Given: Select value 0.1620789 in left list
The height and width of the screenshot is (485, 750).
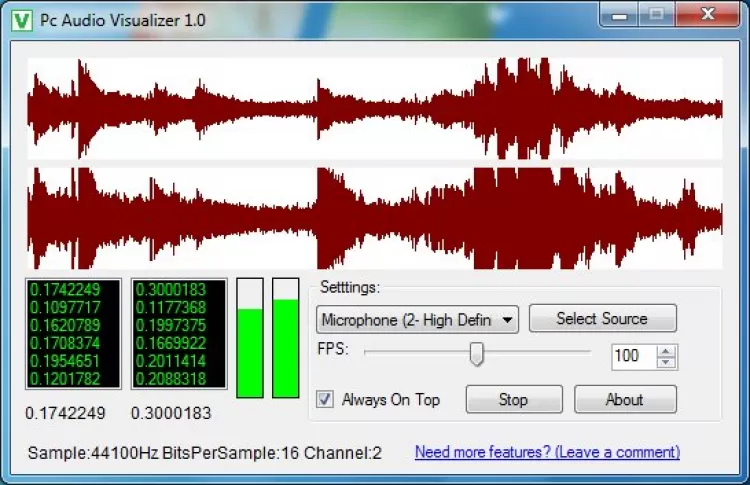Looking at the screenshot, I should 65,326.
